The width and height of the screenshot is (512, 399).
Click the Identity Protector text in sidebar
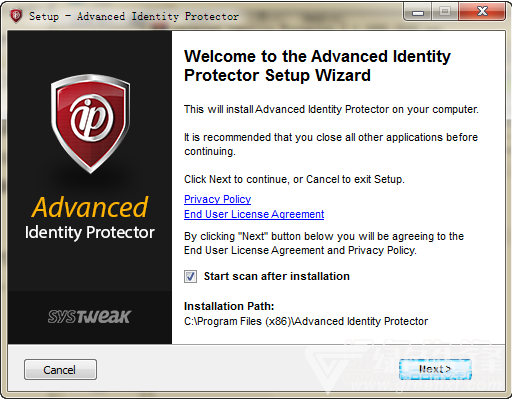[90, 232]
